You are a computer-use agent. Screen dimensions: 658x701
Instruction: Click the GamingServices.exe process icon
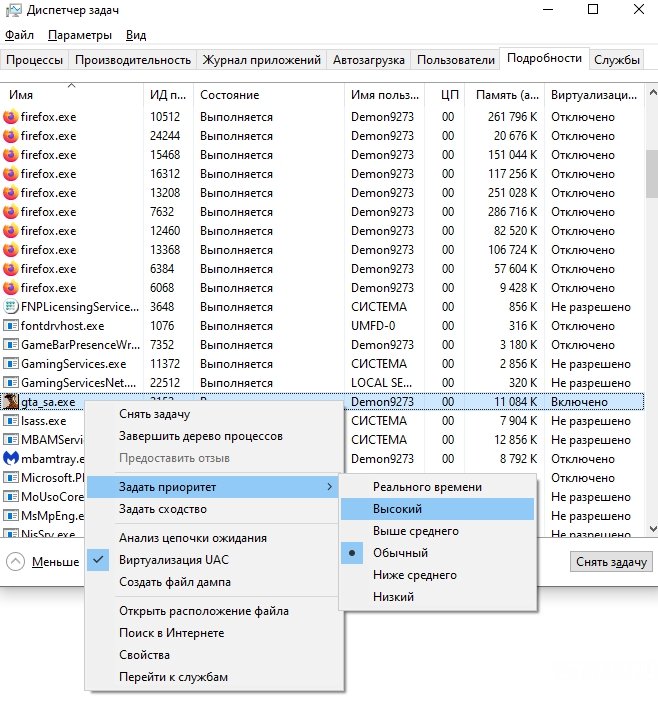[11, 364]
